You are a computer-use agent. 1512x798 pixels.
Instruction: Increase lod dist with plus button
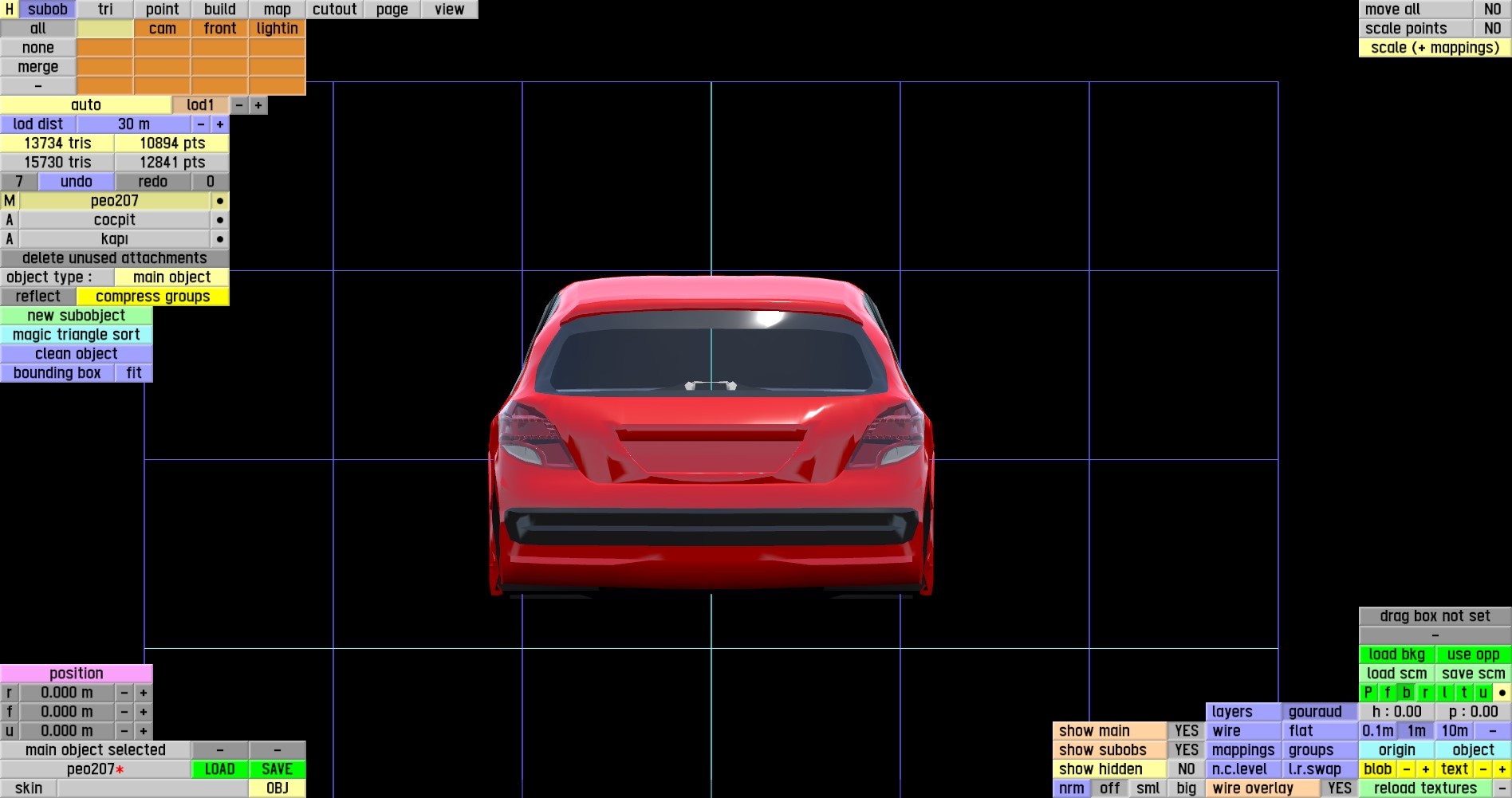coord(220,124)
